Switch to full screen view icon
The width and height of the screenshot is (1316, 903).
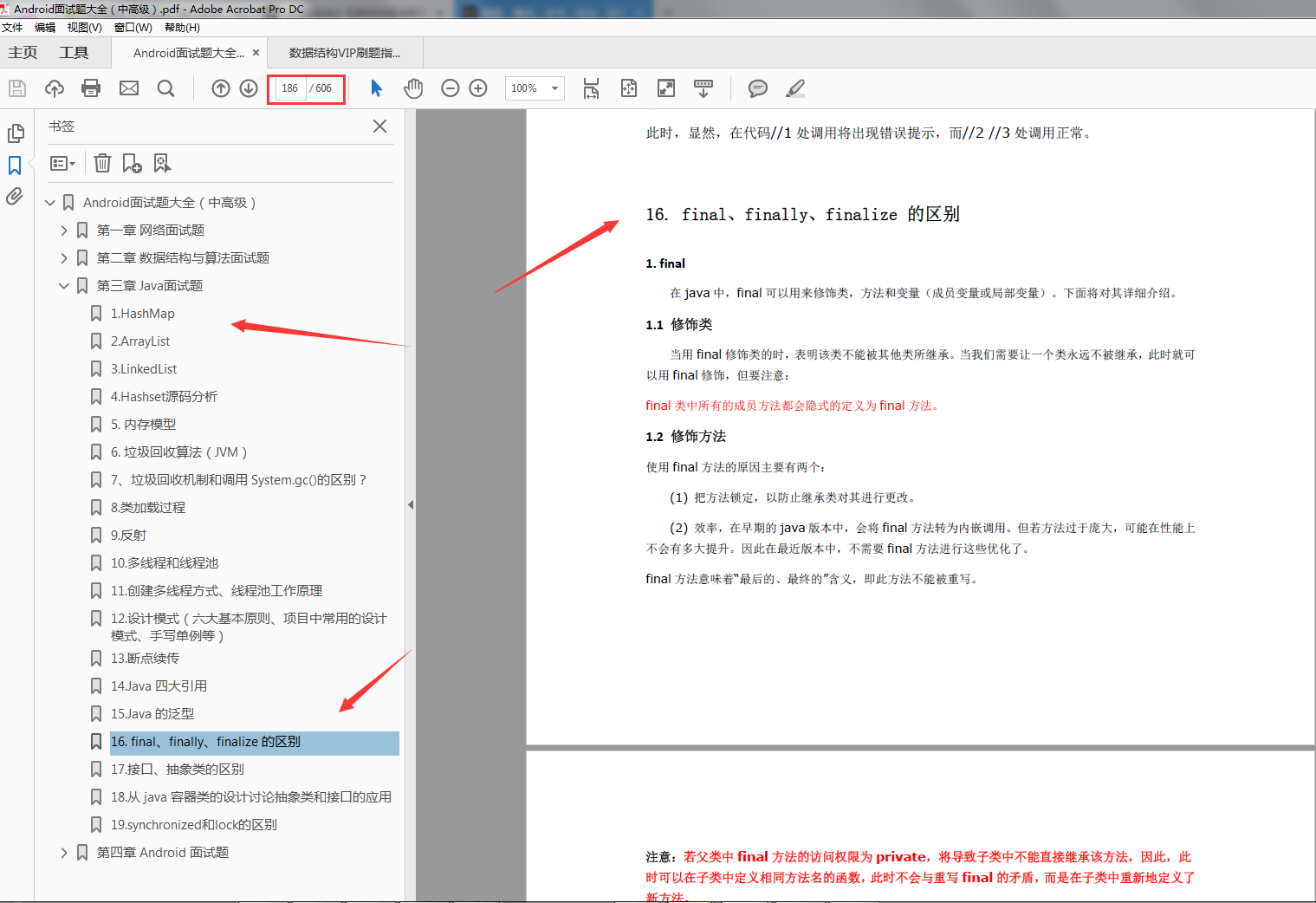(x=666, y=88)
